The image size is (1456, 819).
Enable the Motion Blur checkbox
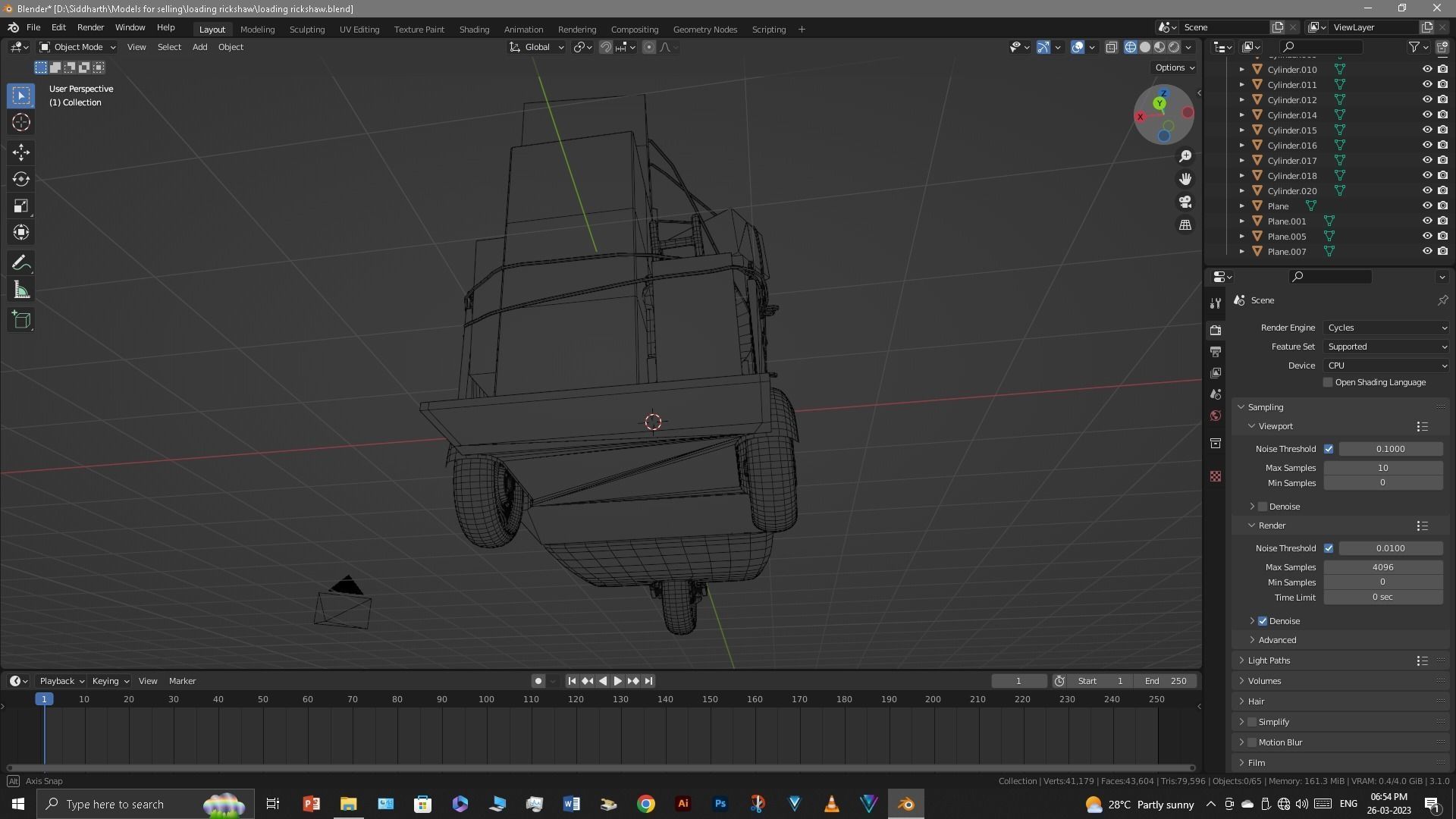[1252, 742]
